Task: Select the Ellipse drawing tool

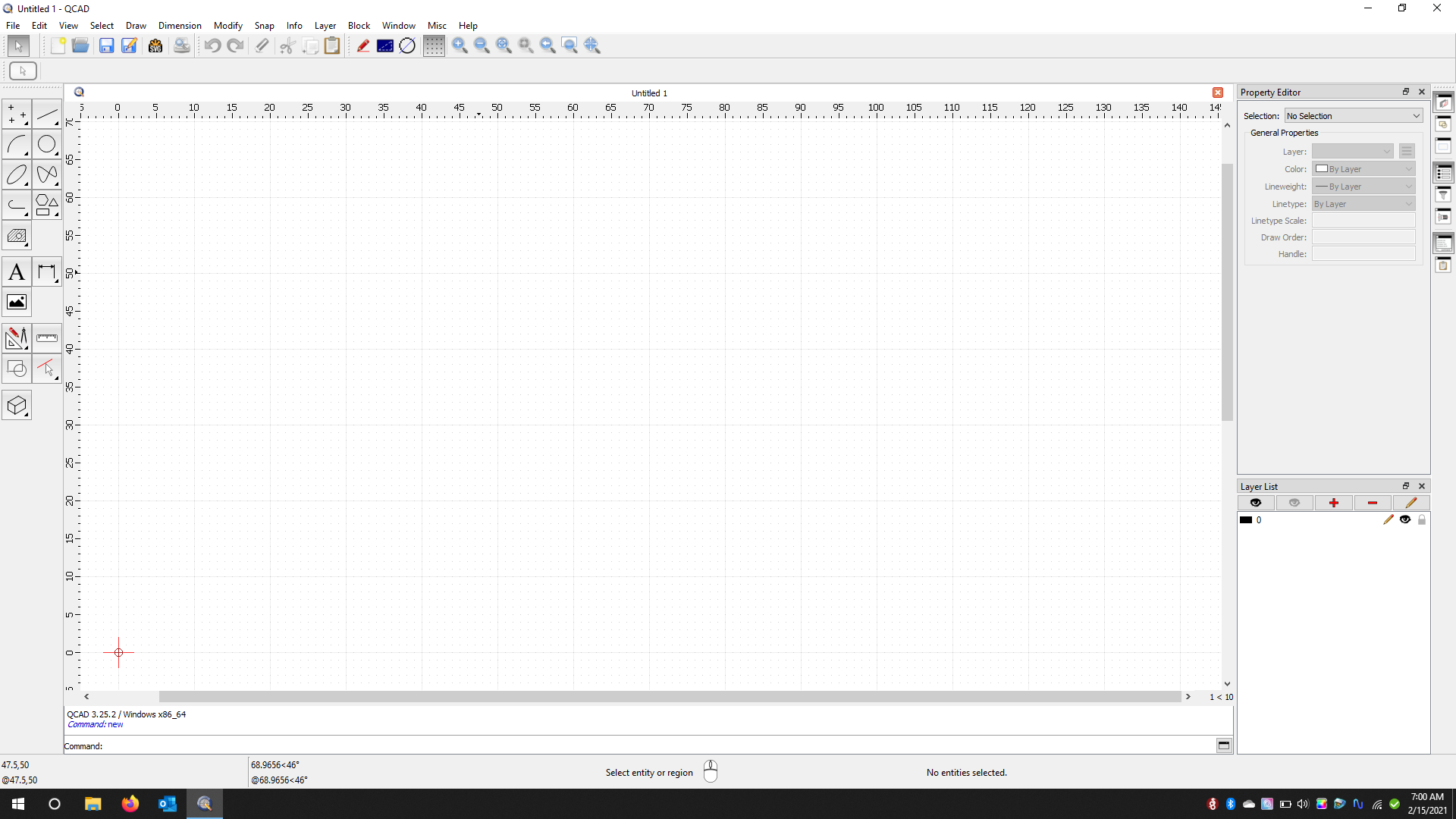Action: pos(17,175)
